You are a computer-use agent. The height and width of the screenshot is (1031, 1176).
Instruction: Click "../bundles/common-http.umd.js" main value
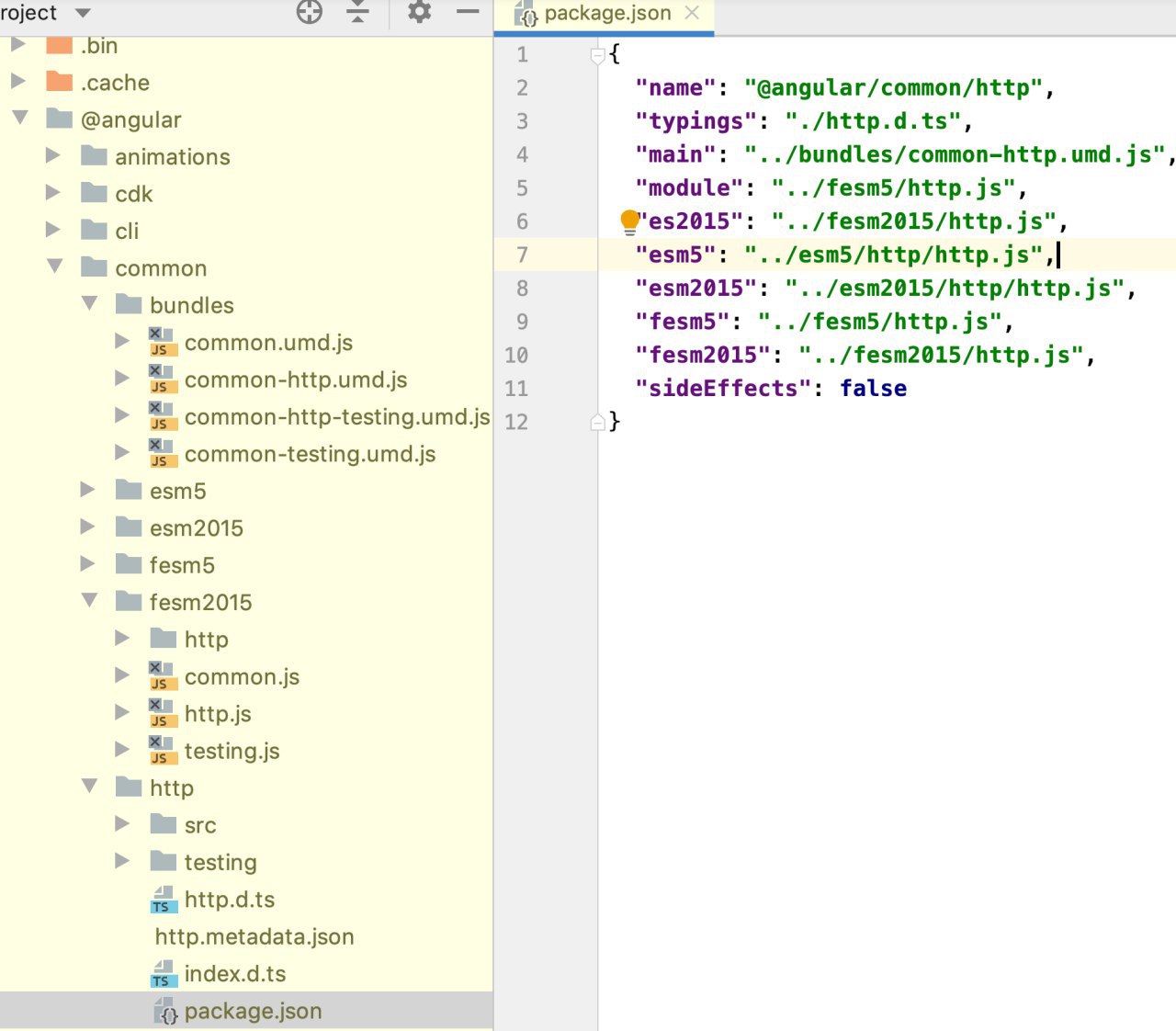(x=955, y=154)
